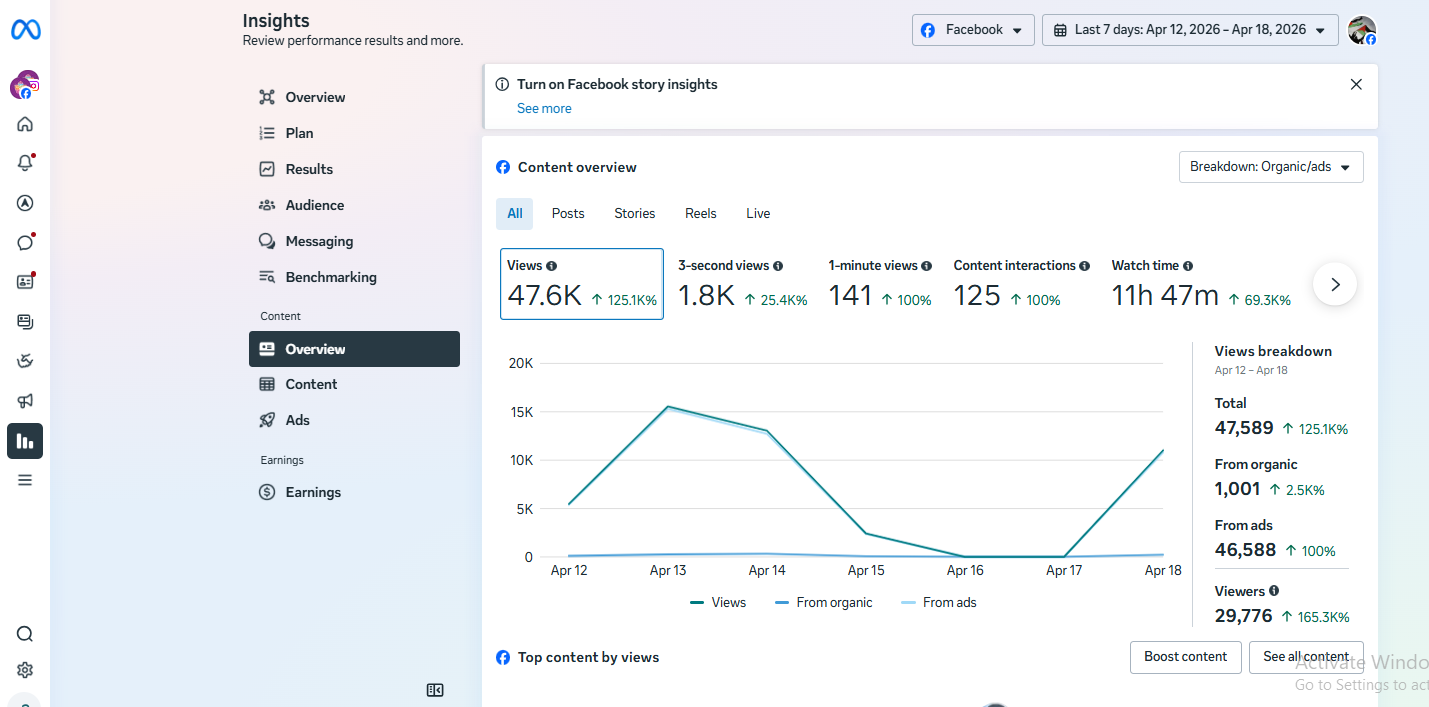Close the story insights banner
The image size is (1429, 707).
click(1356, 84)
